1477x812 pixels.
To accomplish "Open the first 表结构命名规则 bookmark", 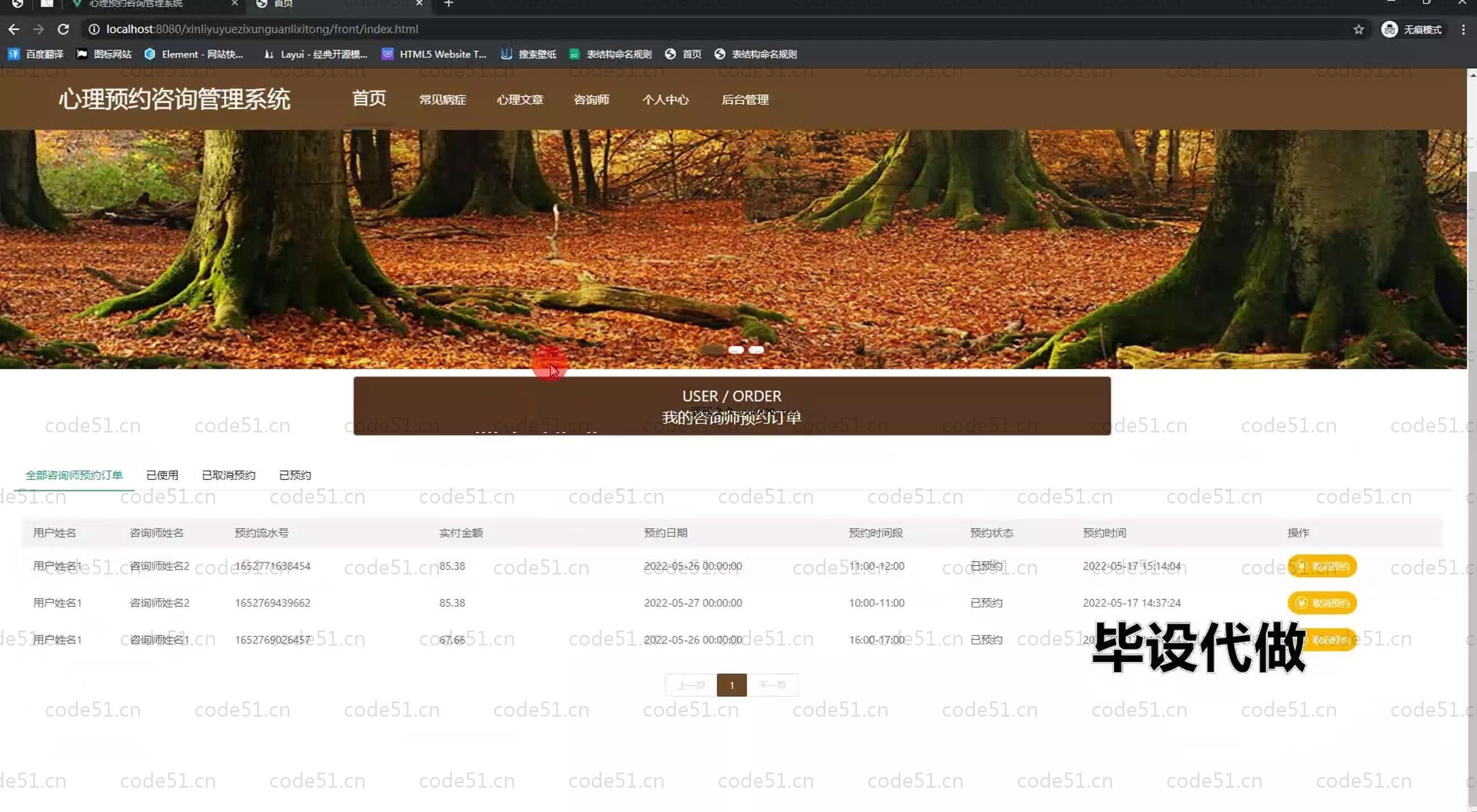I will pos(610,54).
